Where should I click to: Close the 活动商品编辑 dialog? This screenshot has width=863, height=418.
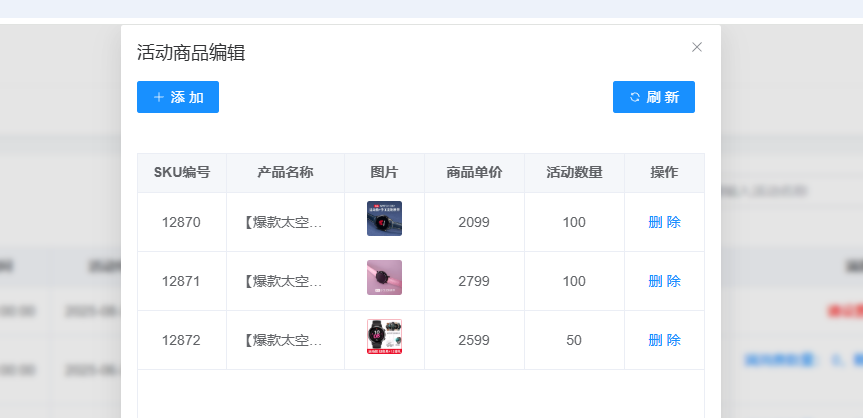pos(697,47)
